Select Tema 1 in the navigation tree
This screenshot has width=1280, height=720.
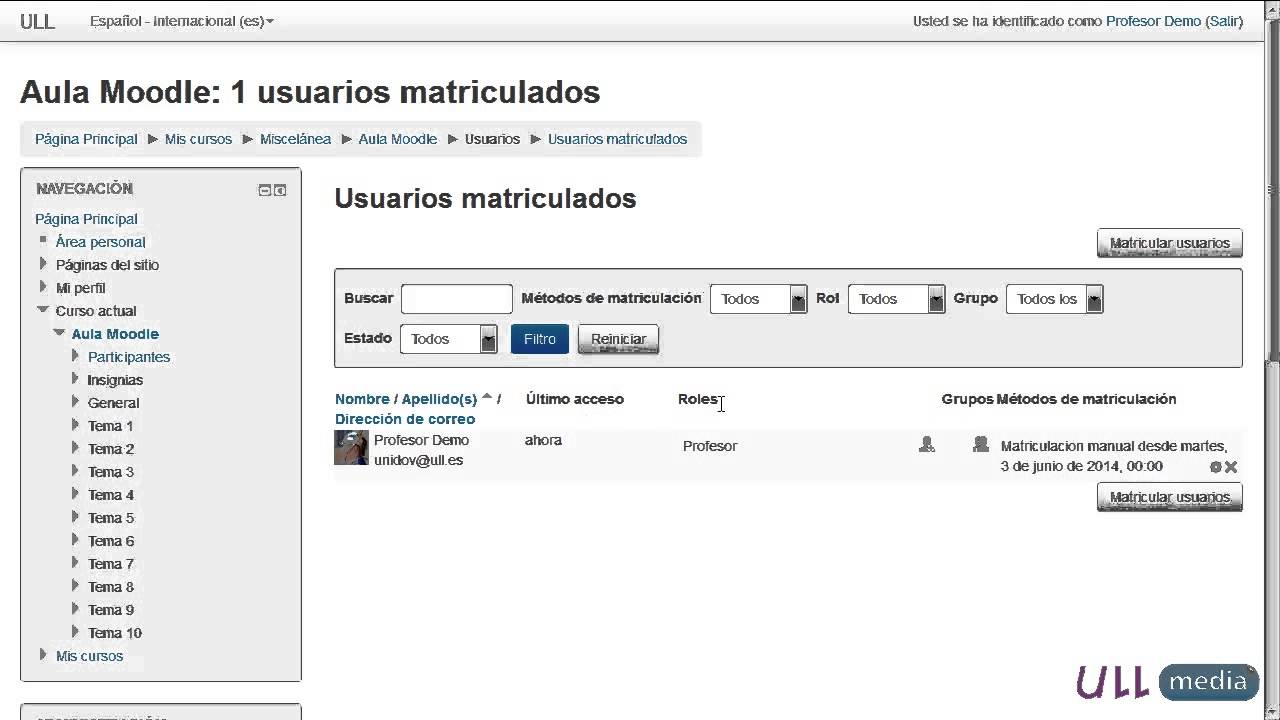click(x=111, y=426)
